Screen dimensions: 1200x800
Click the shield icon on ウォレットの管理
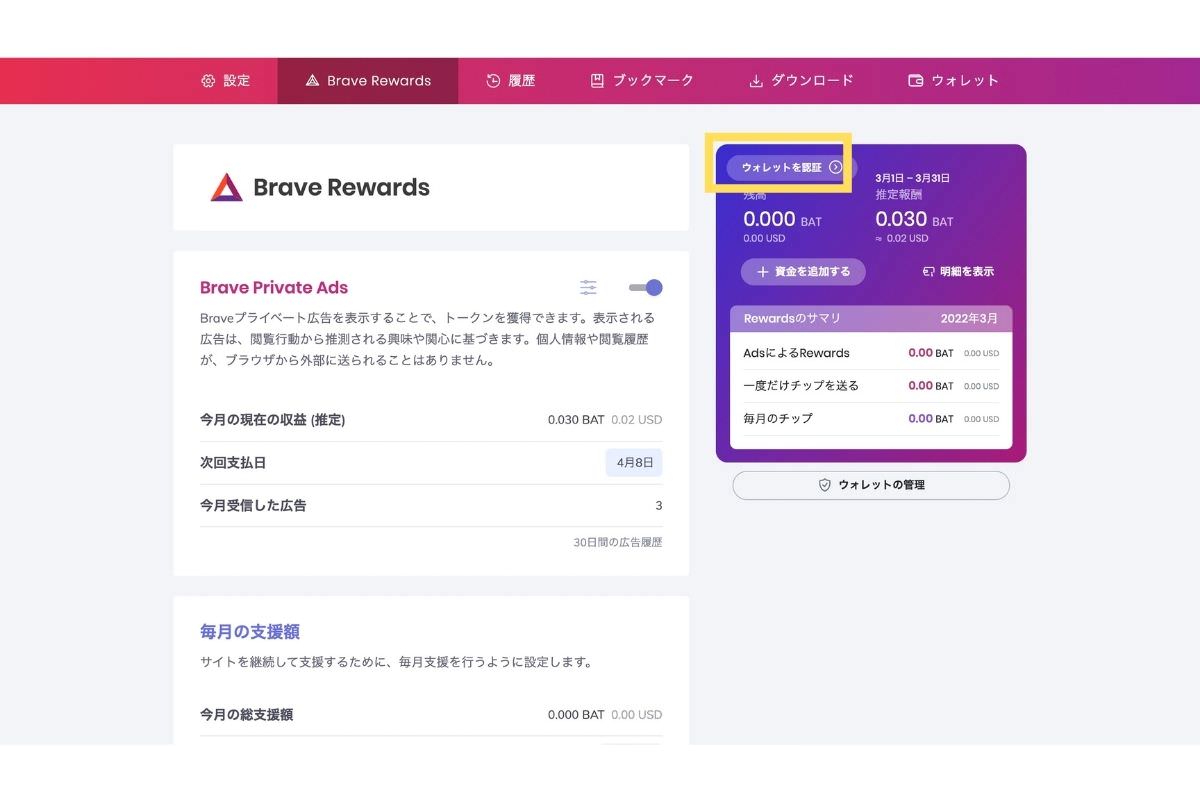click(x=825, y=485)
